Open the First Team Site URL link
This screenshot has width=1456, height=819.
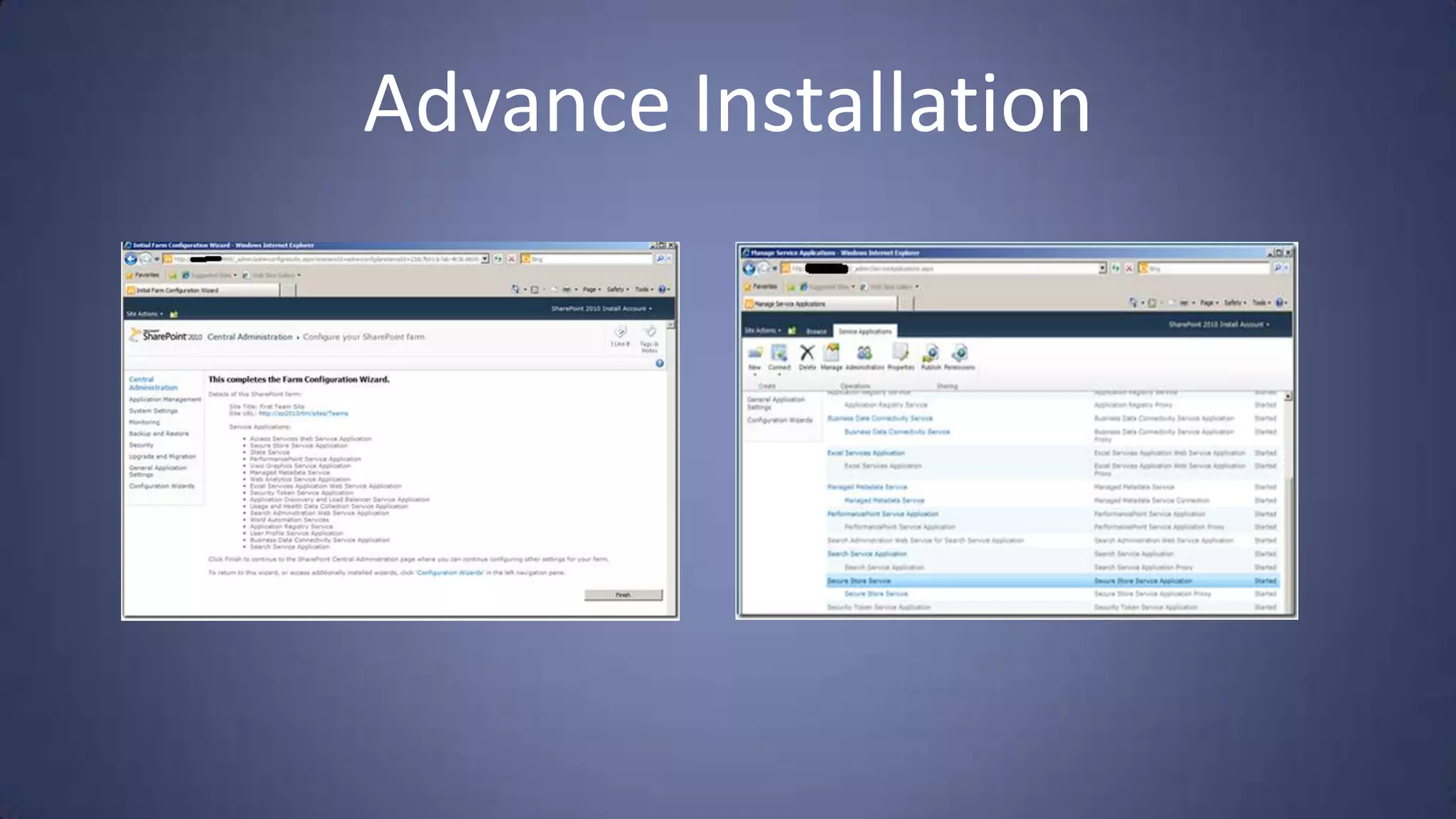(x=304, y=413)
